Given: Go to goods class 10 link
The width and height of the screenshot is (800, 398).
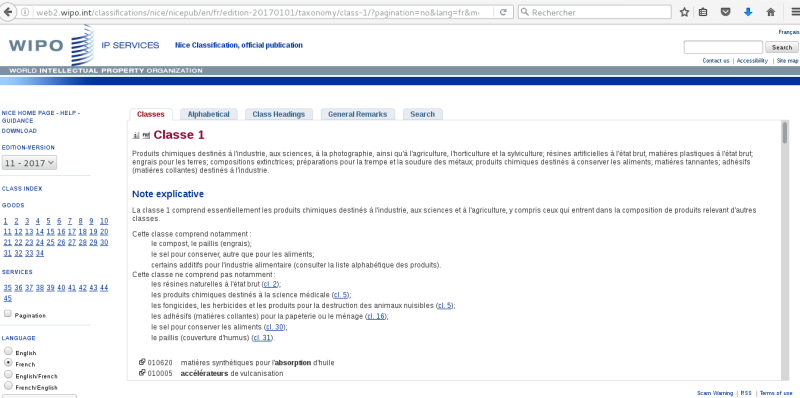Looking at the screenshot, I should click(104, 221).
